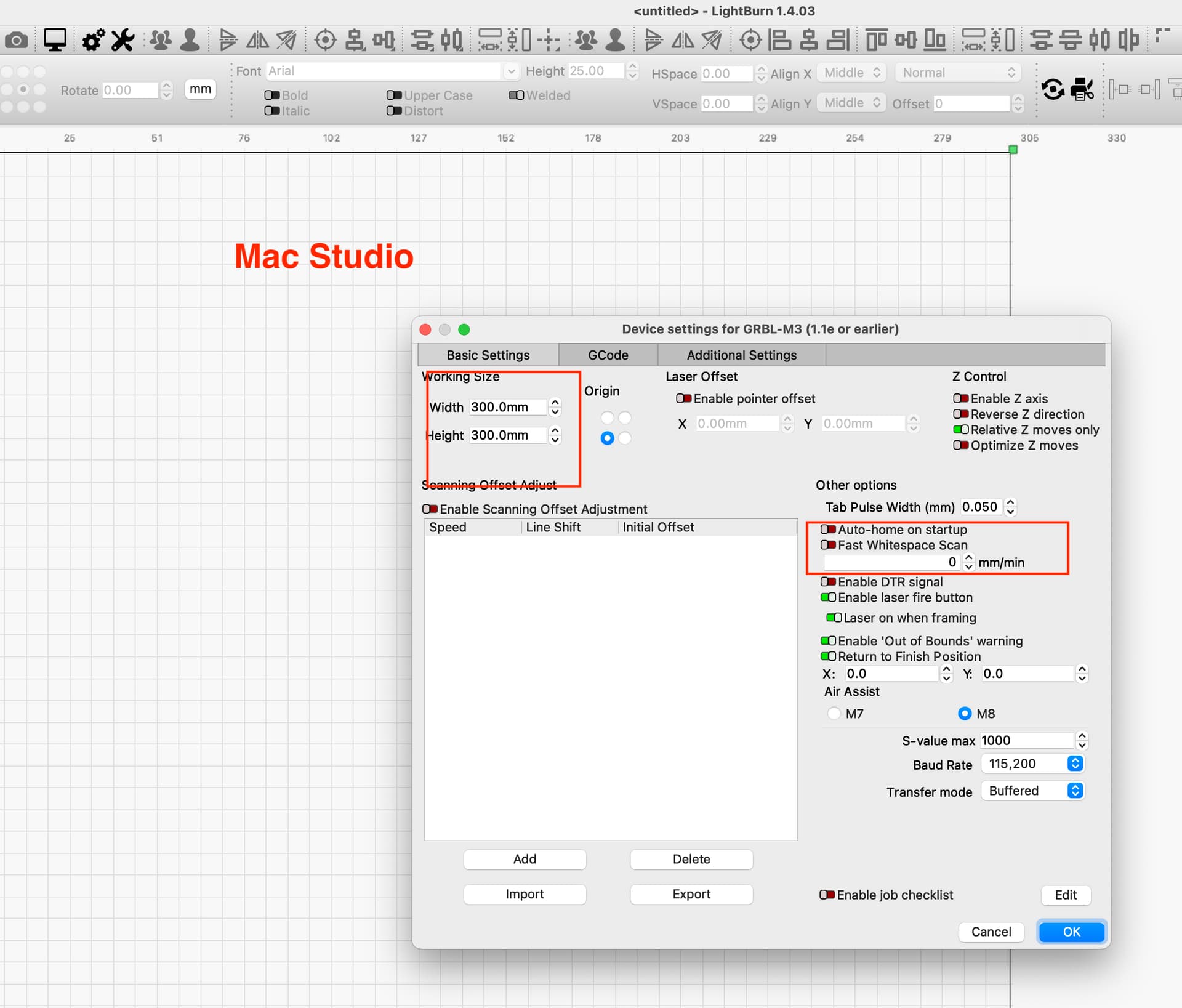Click the dock-to-left-edge icon near Print and Cut
Screen dimensions: 1182x1008
1120,90
